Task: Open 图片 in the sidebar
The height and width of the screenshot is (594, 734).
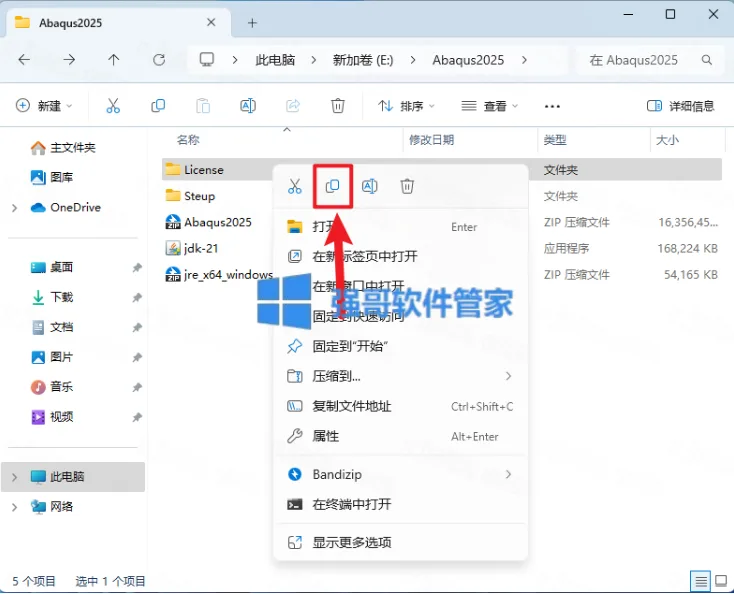Action: [x=52, y=357]
